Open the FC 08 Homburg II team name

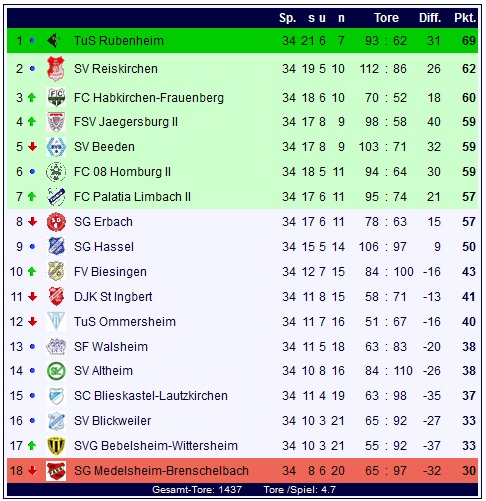point(122,172)
